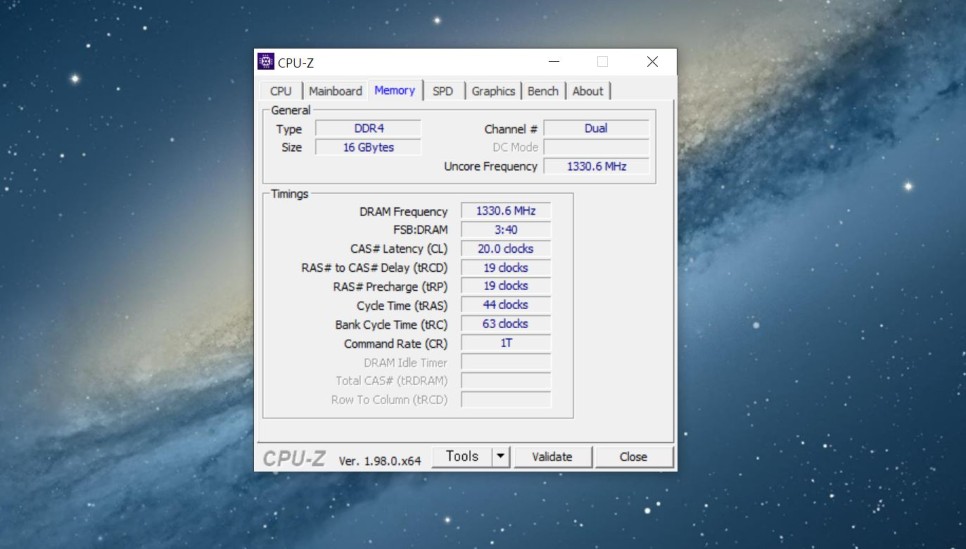This screenshot has height=549, width=966.
Task: Click the Validate button
Action: (553, 457)
